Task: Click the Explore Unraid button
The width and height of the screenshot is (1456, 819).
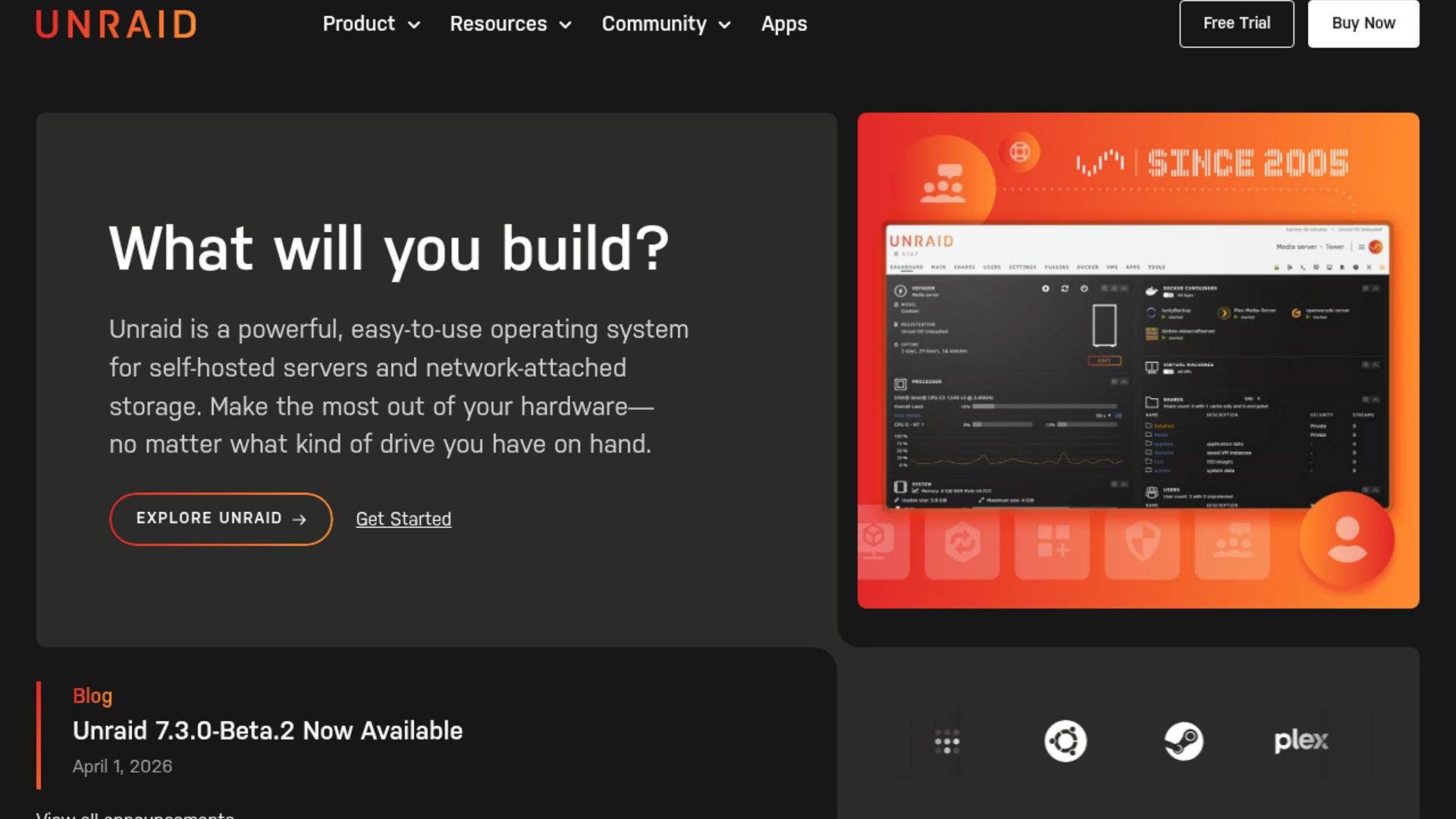Action: coord(221,519)
